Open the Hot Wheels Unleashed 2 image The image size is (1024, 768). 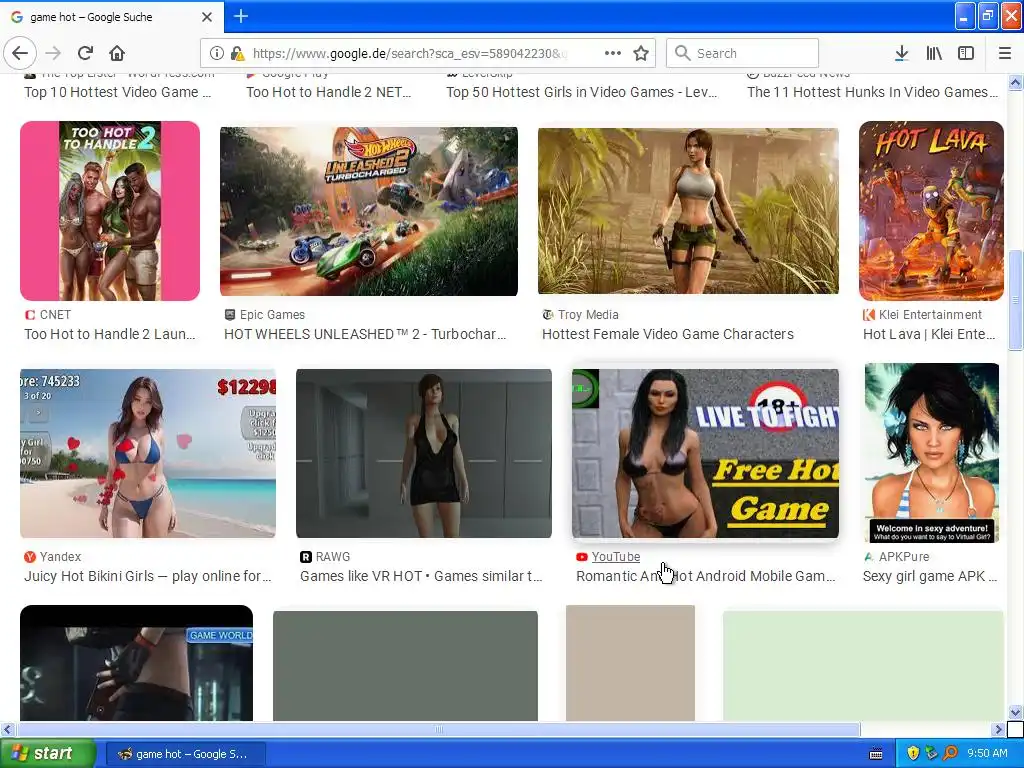[x=369, y=211]
